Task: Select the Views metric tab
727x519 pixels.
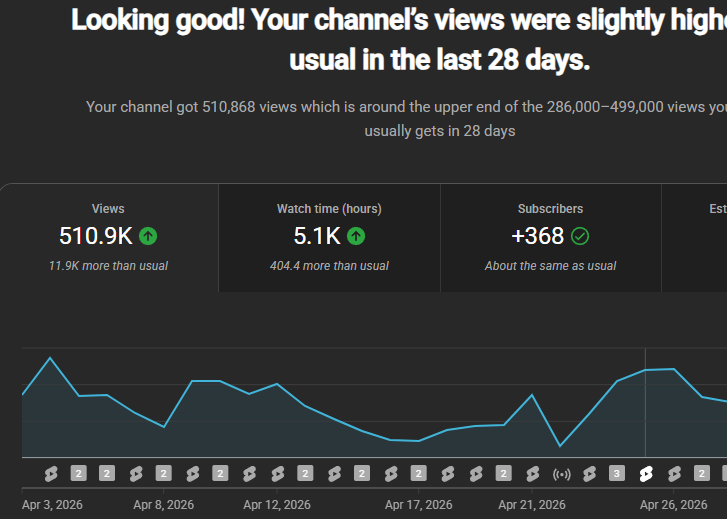Action: (x=108, y=238)
